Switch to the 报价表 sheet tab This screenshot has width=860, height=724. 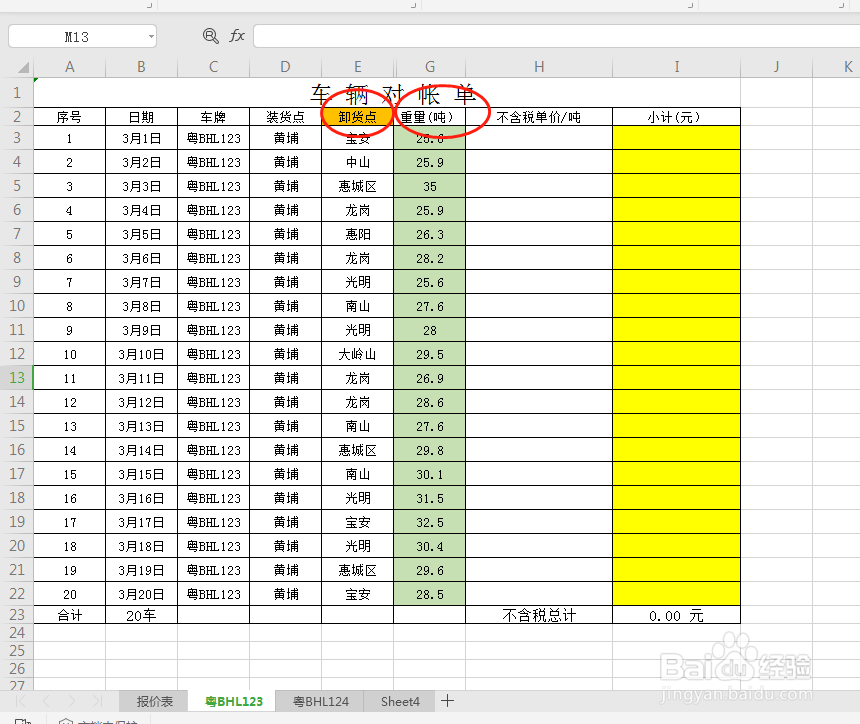click(155, 702)
